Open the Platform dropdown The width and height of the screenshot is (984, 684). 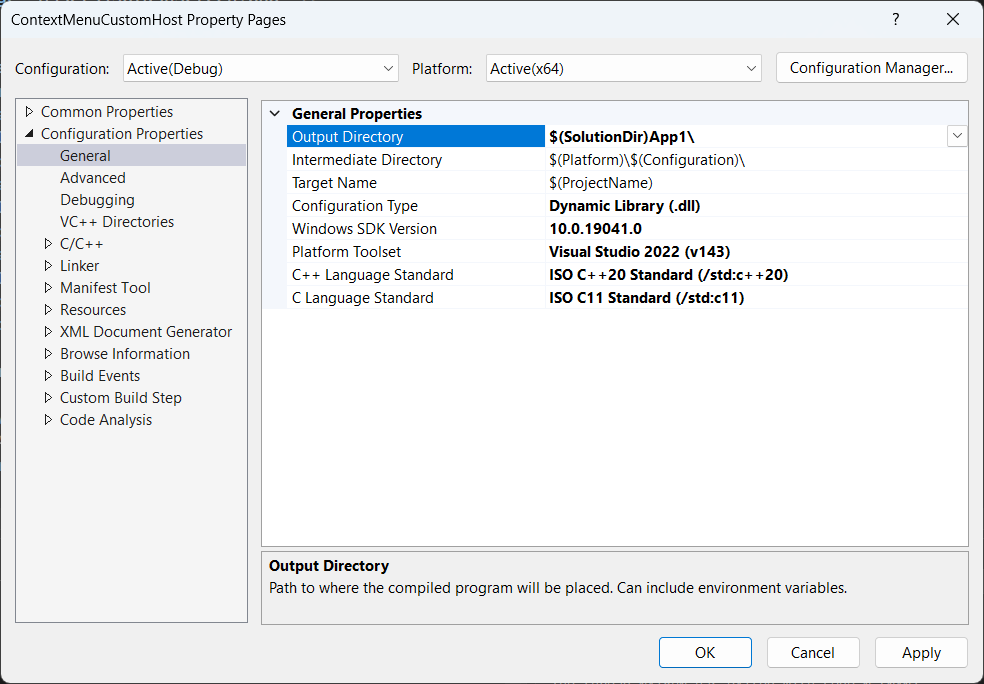[x=623, y=68]
